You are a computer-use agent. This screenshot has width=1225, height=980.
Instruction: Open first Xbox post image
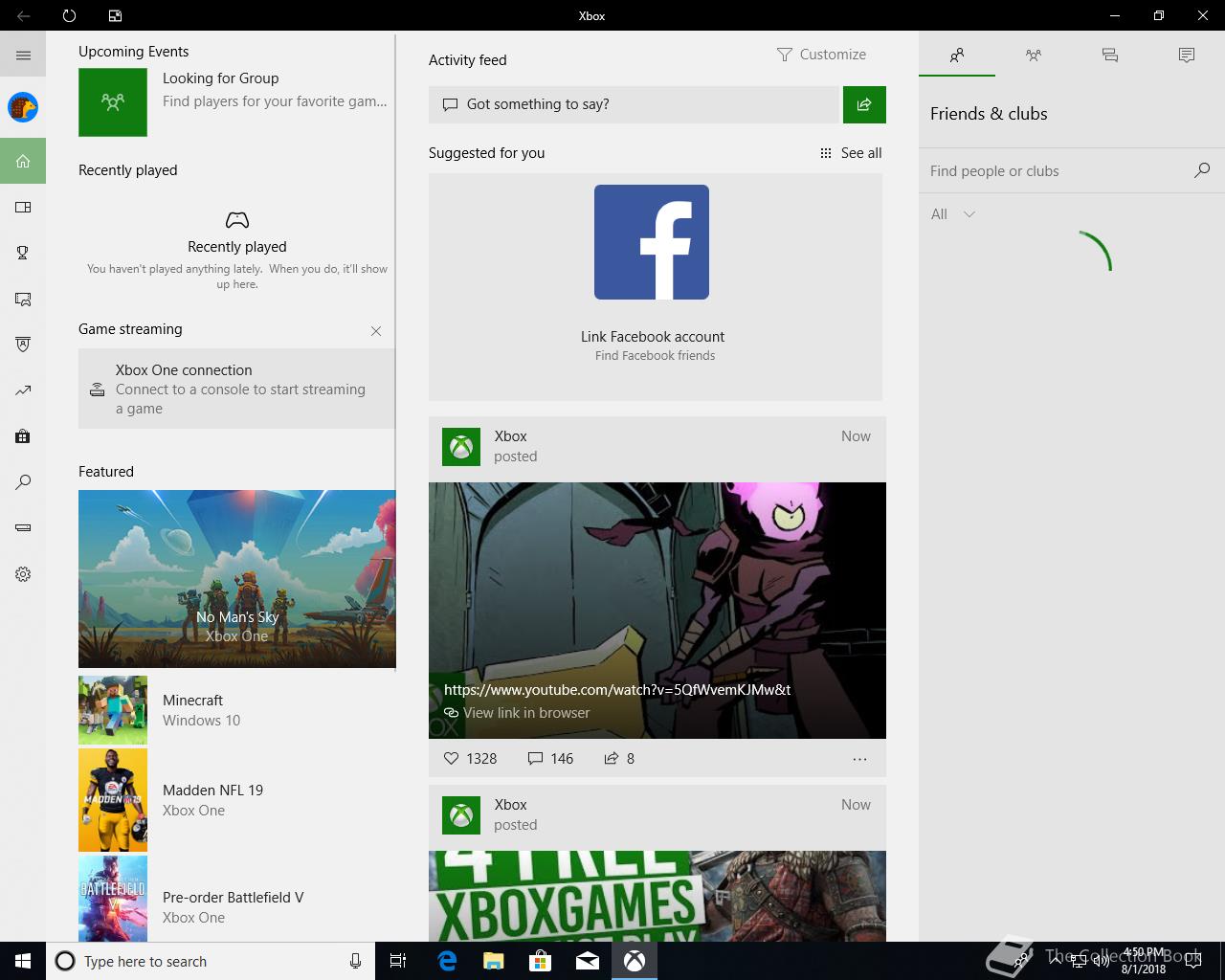657,611
